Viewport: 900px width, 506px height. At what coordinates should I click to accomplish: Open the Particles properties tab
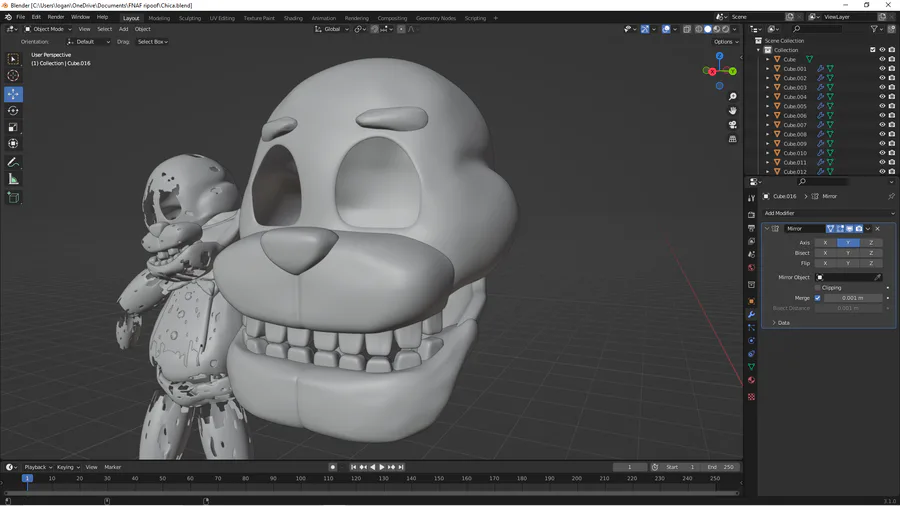click(751, 328)
